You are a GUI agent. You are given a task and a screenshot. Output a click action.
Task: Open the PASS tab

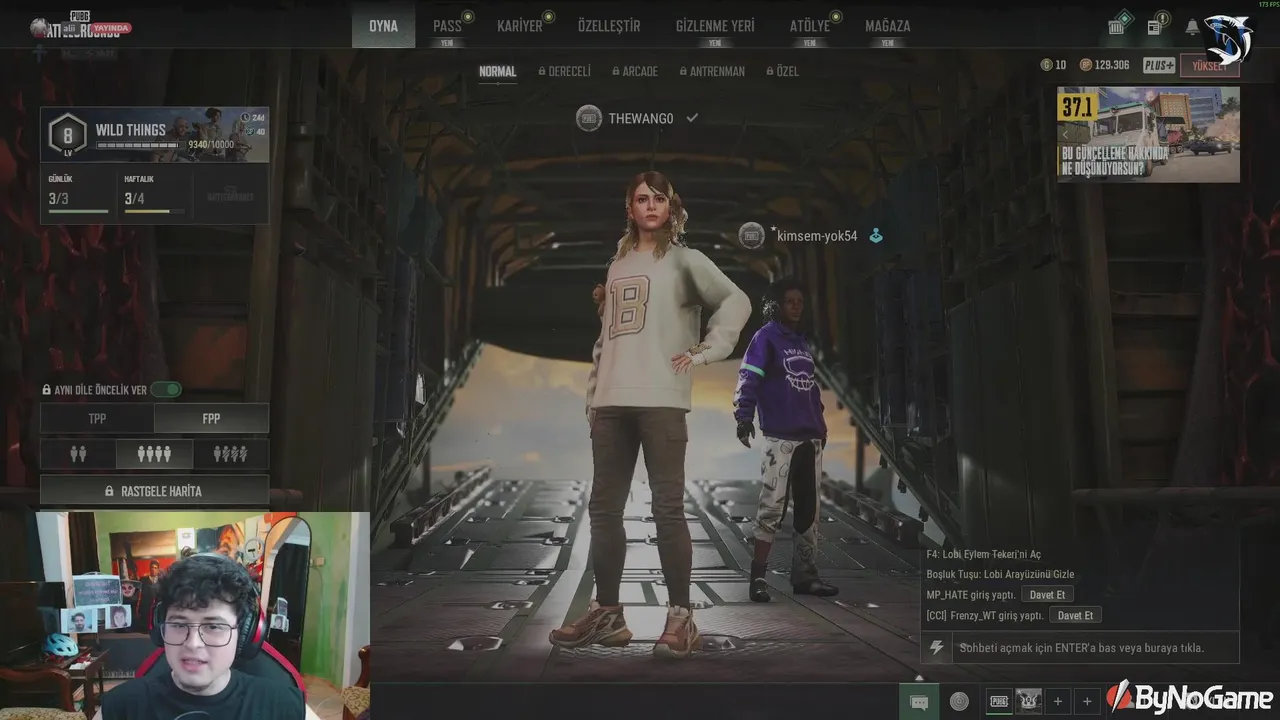[447, 26]
